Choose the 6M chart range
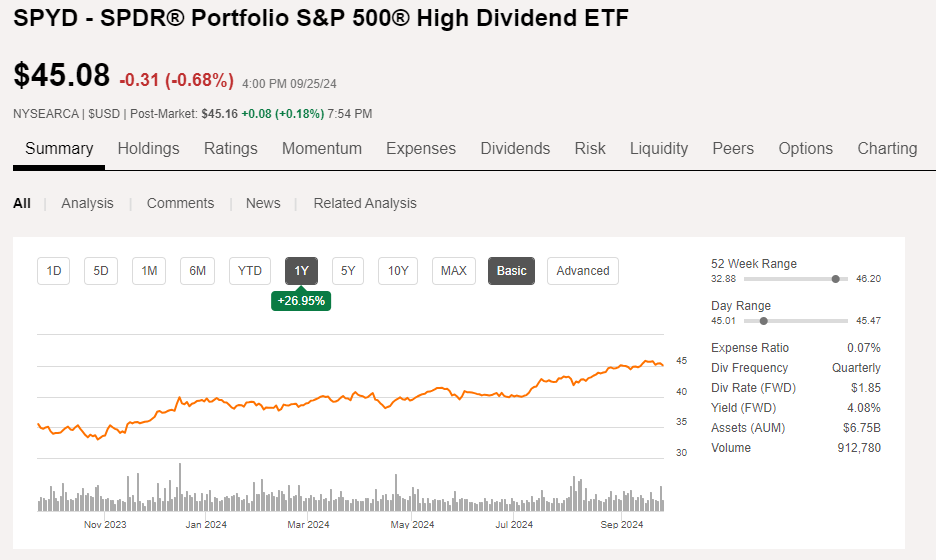This screenshot has width=936, height=560. tap(198, 271)
